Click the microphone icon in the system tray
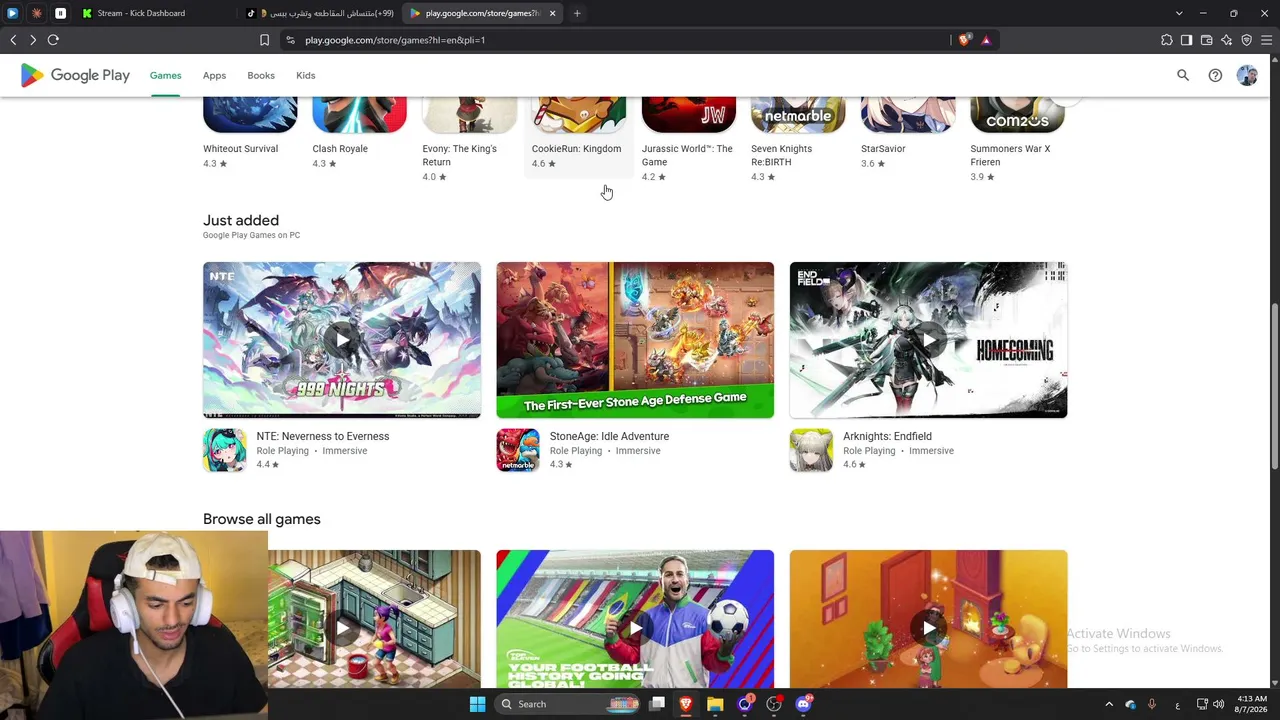This screenshot has height=720, width=1280. point(1152,704)
